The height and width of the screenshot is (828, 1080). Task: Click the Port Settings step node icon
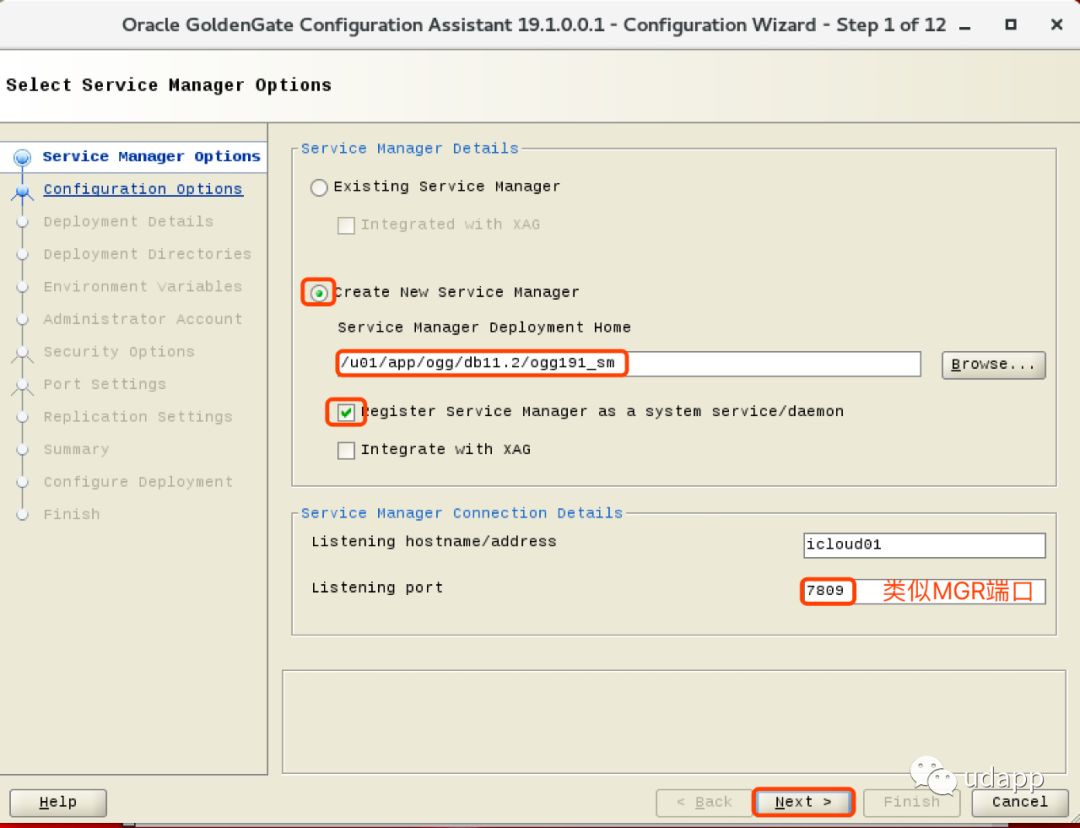(22, 385)
